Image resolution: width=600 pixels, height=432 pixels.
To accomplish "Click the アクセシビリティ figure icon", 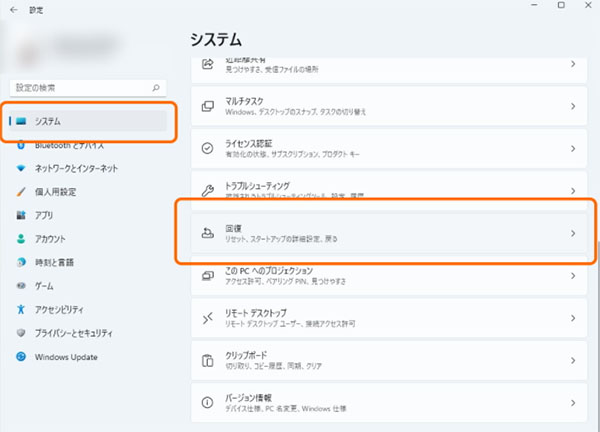I will [21, 309].
